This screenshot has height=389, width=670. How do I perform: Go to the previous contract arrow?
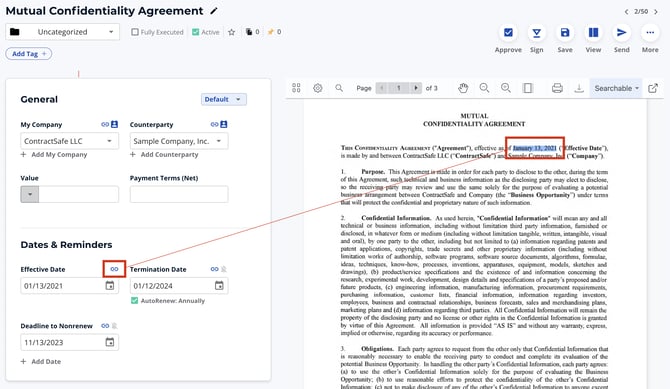(x=626, y=12)
